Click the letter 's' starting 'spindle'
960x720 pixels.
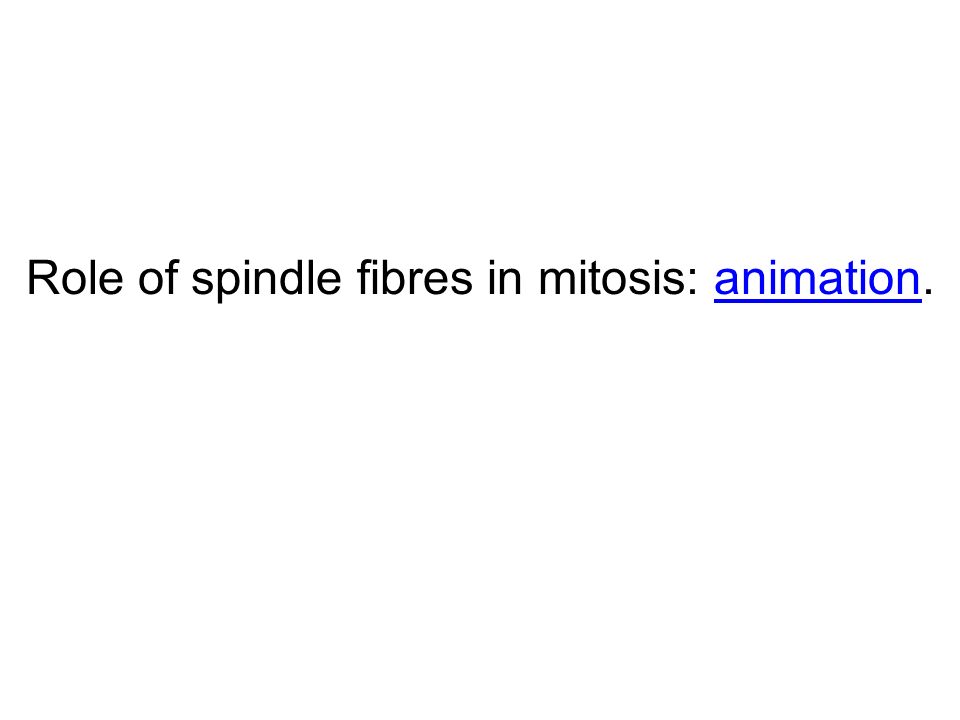[x=203, y=283]
